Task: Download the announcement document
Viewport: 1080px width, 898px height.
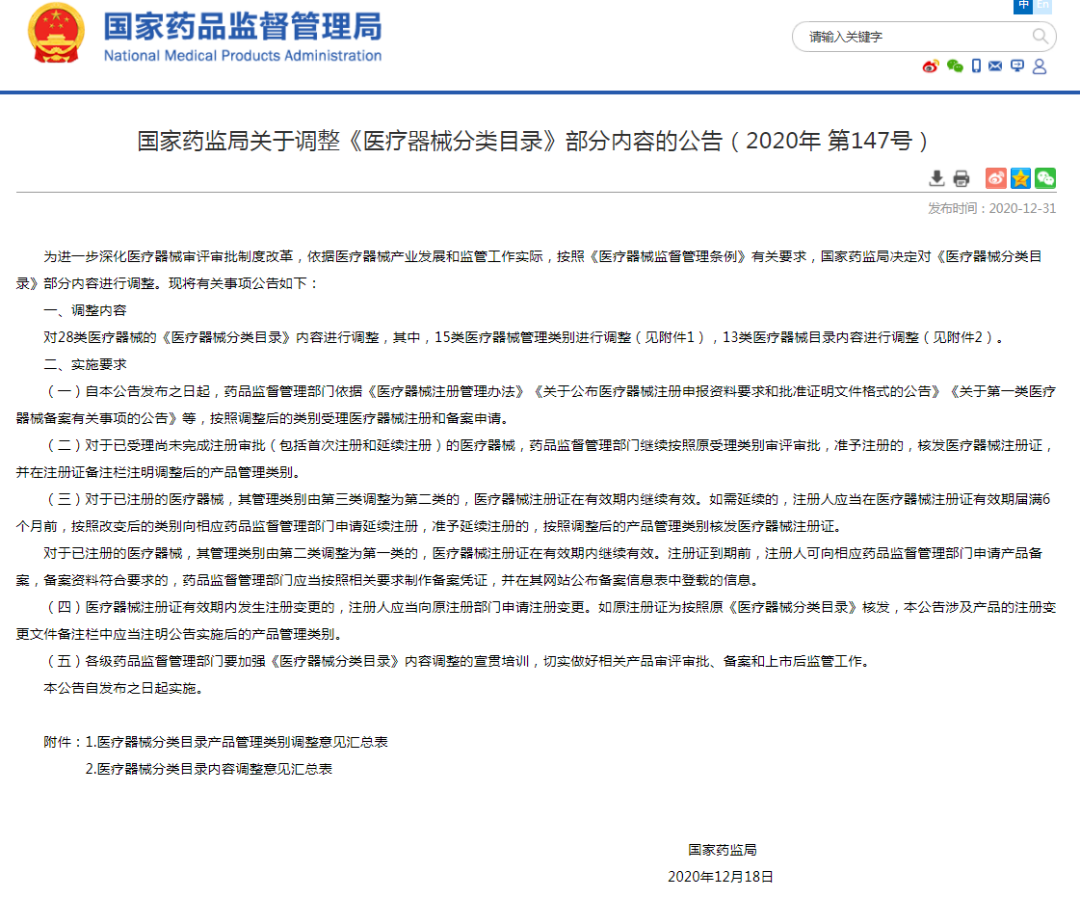Action: coord(937,177)
